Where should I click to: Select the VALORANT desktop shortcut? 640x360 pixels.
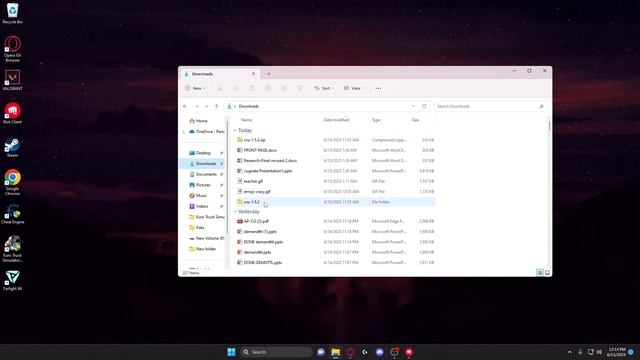click(12, 80)
